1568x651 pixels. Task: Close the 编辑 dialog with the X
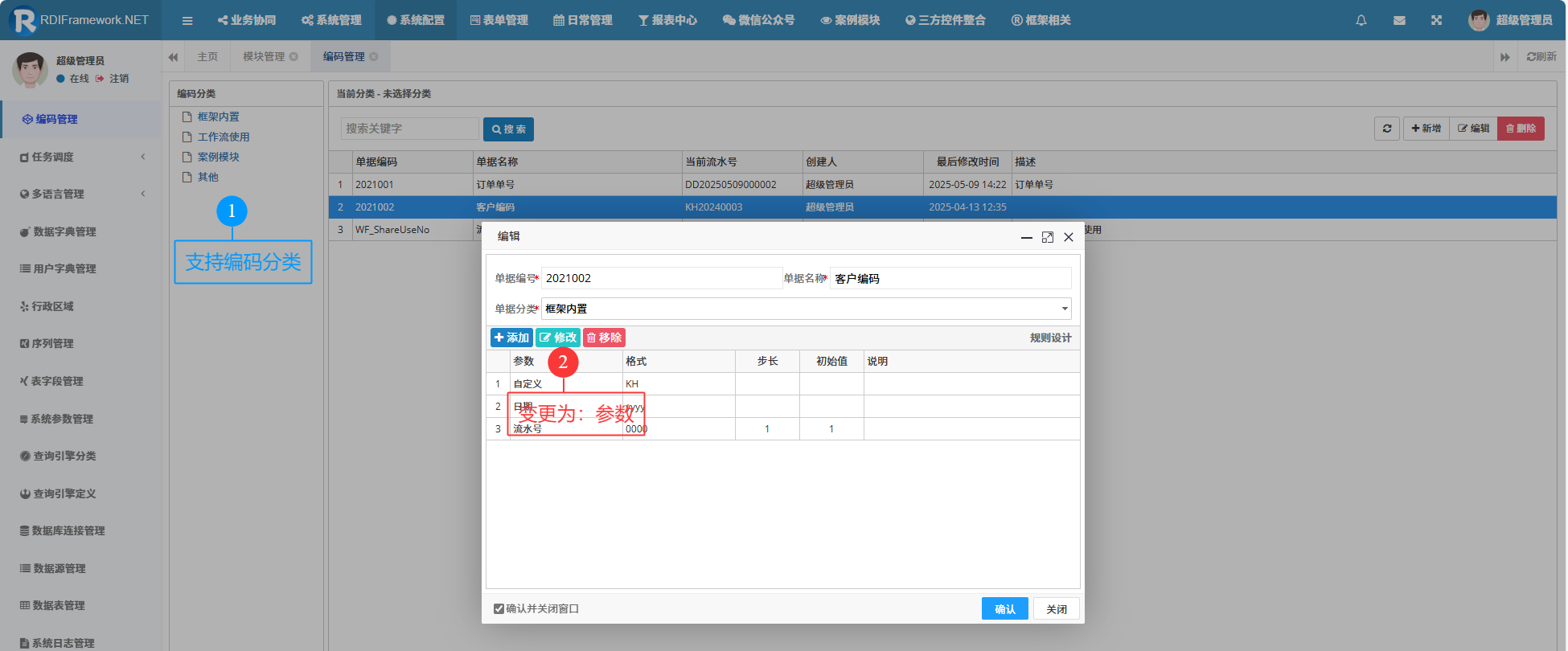tap(1069, 237)
